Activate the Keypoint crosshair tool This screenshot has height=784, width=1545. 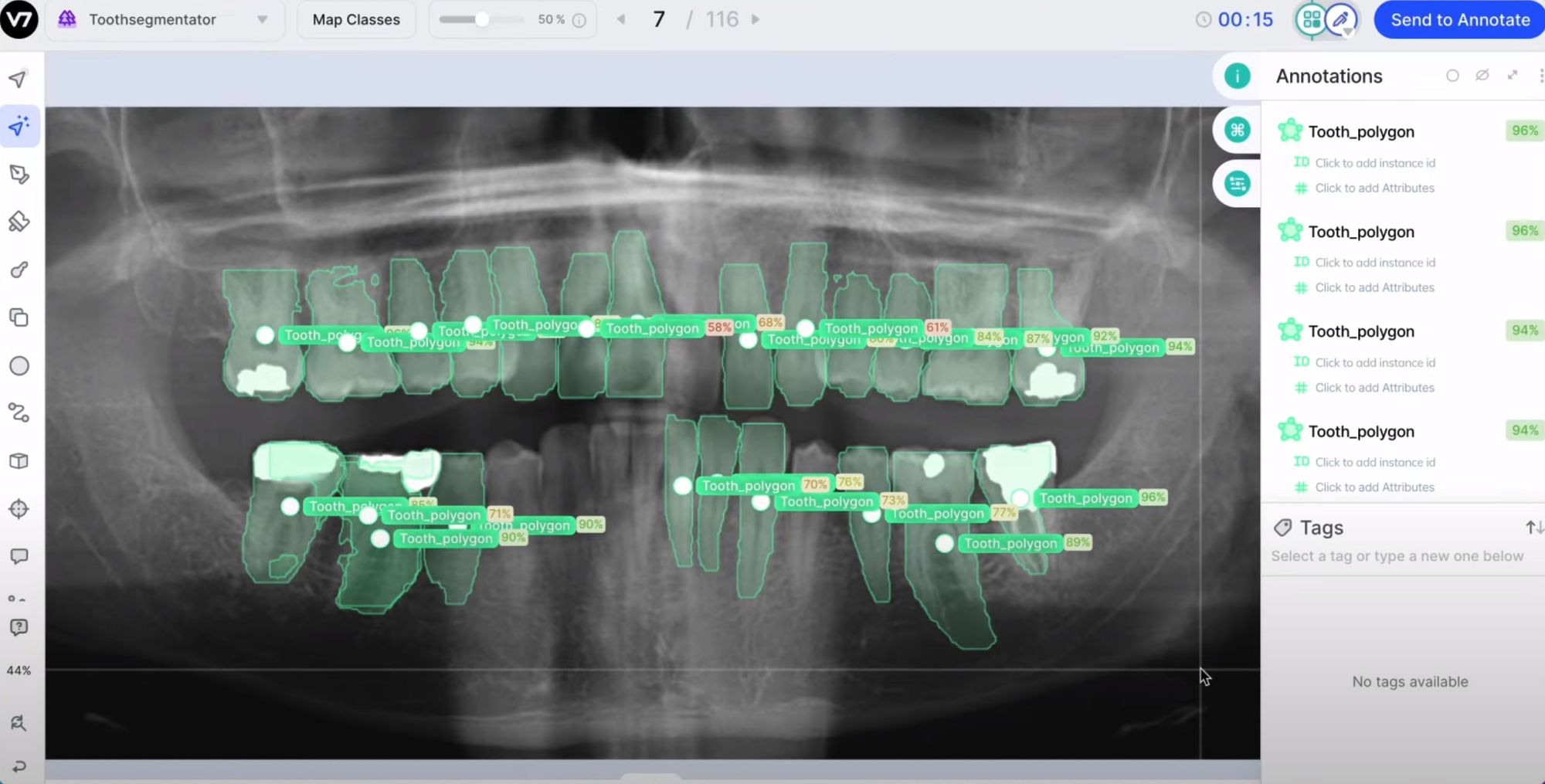click(19, 509)
